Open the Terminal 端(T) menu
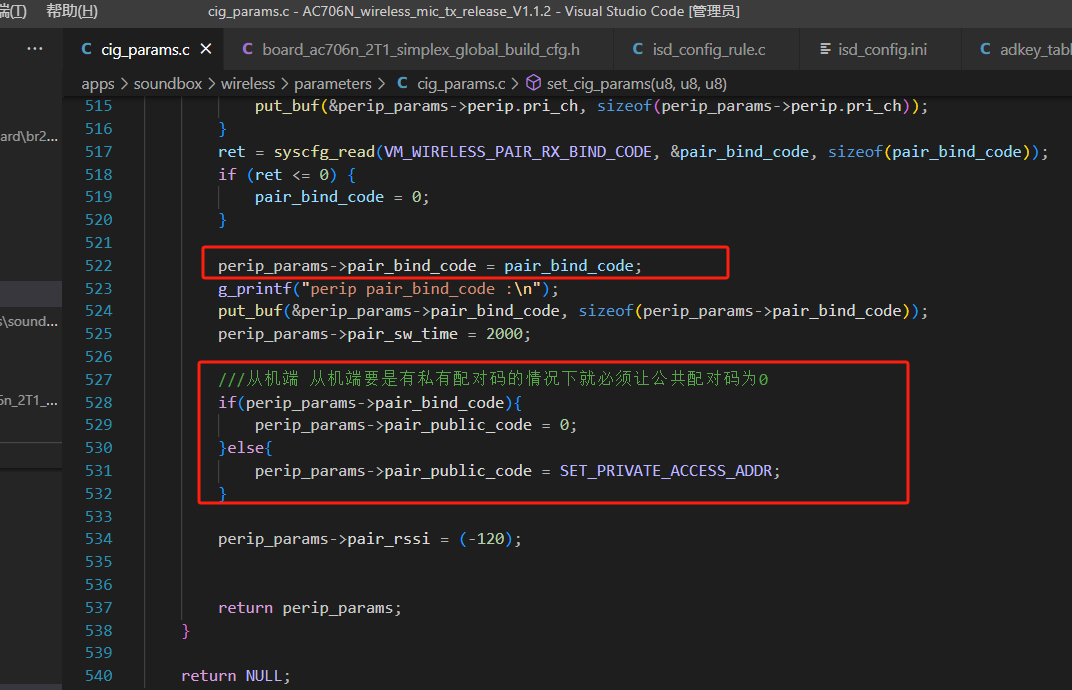1072x690 pixels. (14, 11)
